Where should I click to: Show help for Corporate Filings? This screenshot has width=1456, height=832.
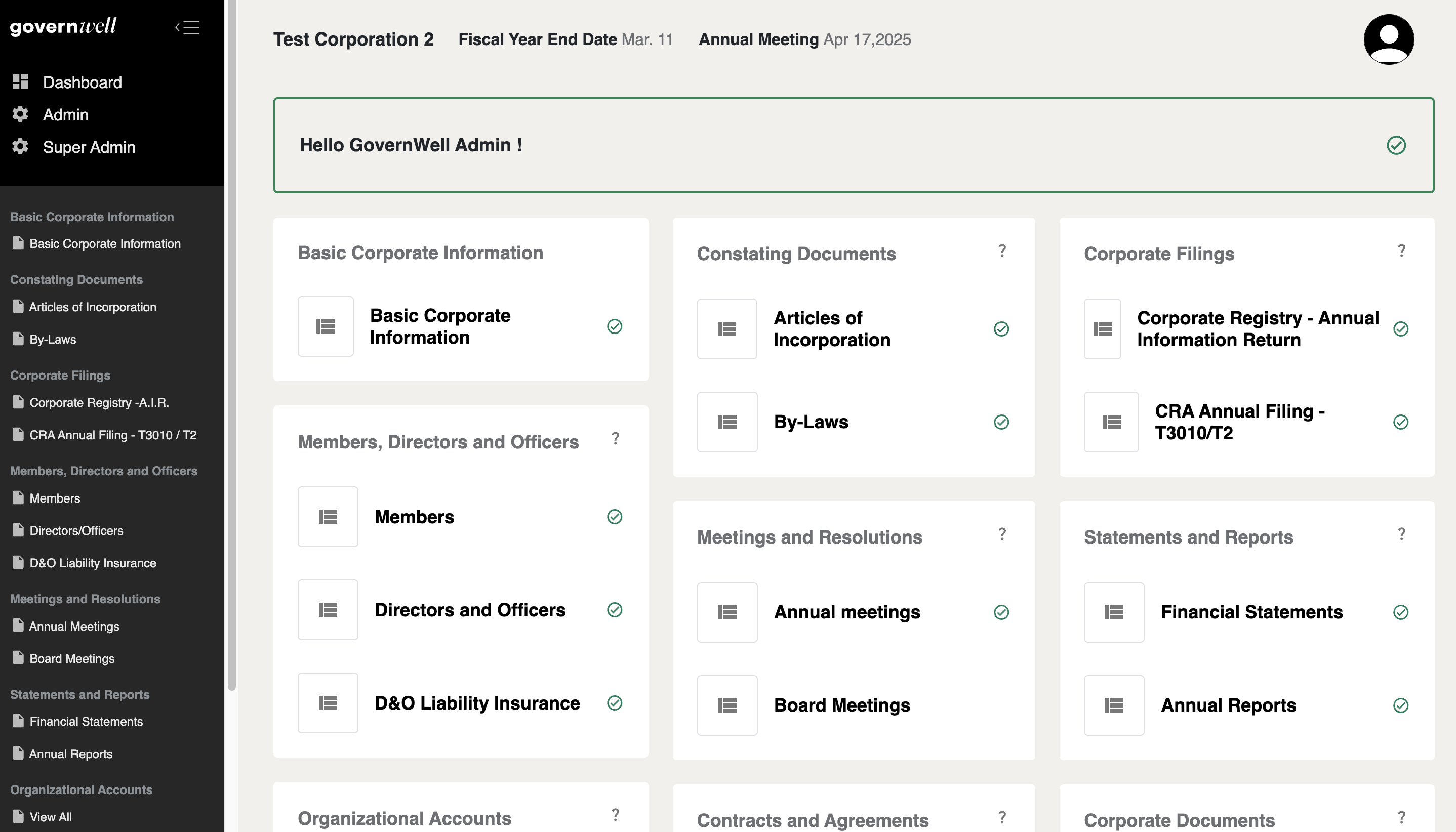click(1401, 251)
